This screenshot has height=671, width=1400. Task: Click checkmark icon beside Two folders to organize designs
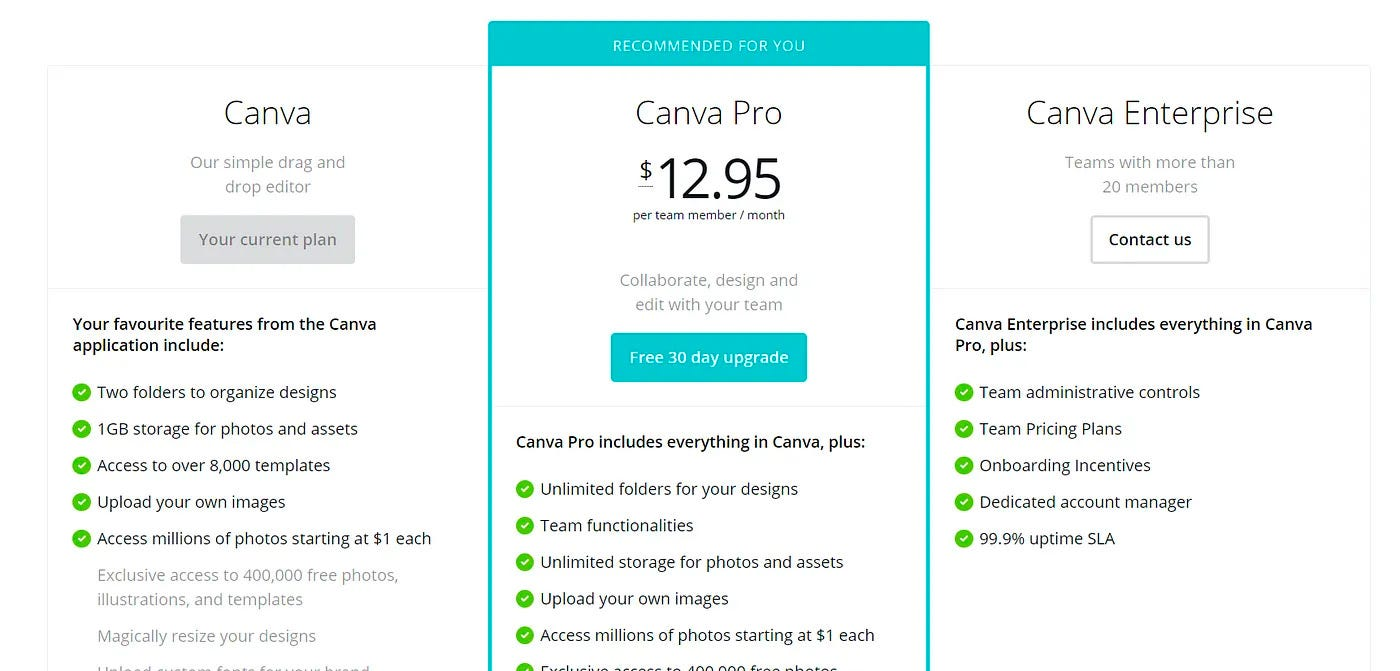click(x=82, y=393)
